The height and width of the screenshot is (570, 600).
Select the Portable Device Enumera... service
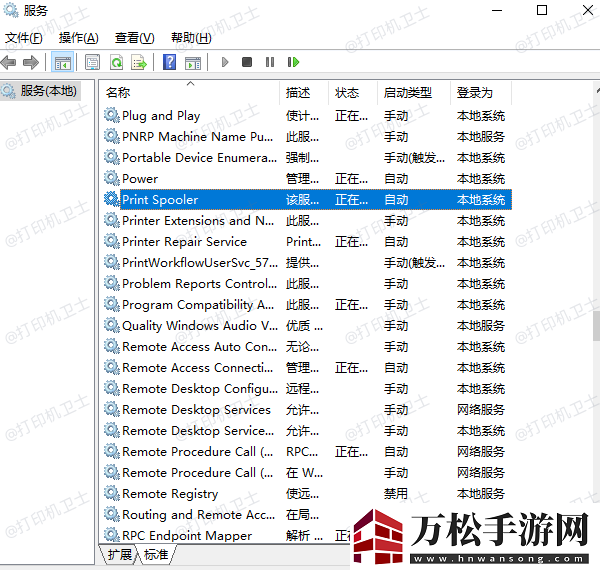coord(199,158)
